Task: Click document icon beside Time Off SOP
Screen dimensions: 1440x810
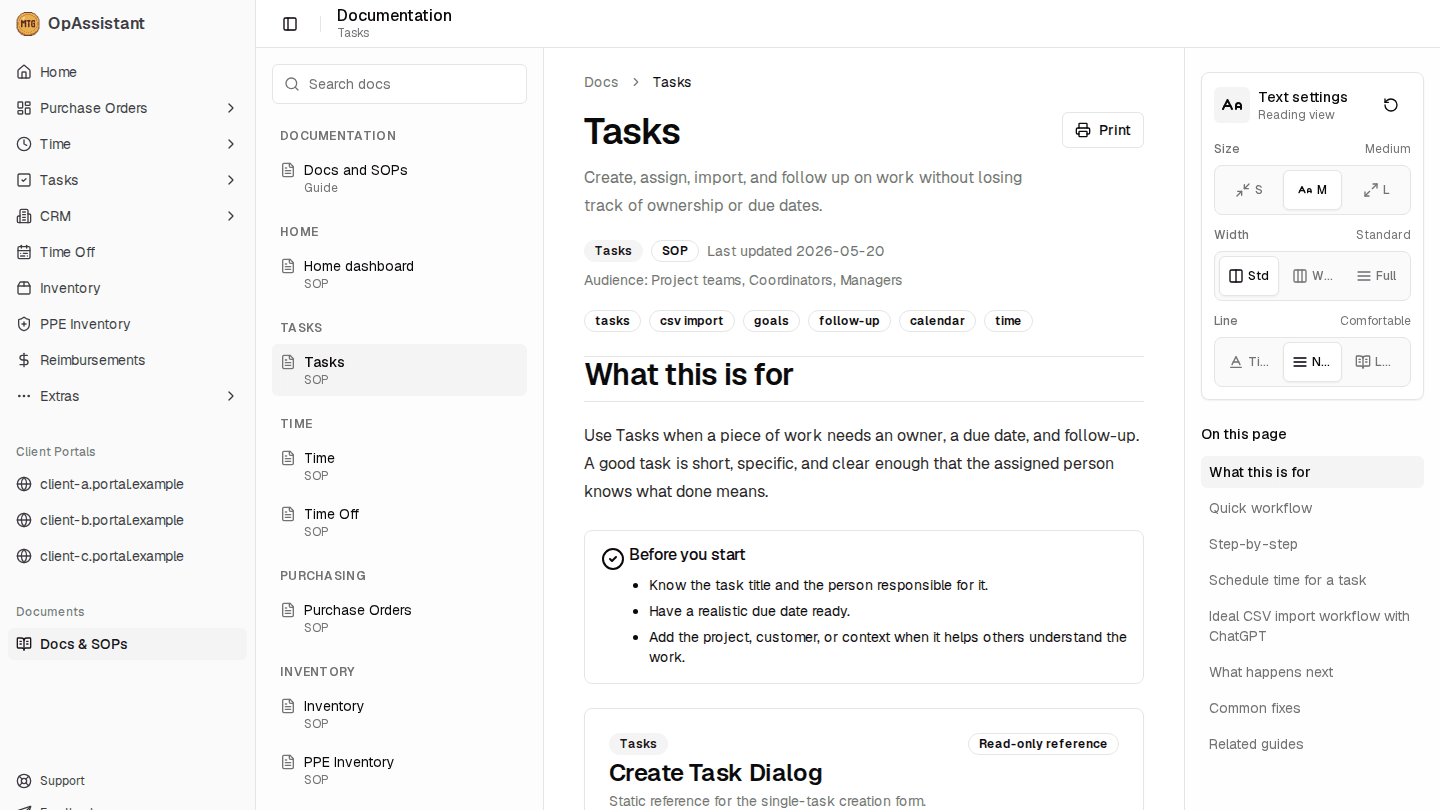Action: tap(288, 514)
